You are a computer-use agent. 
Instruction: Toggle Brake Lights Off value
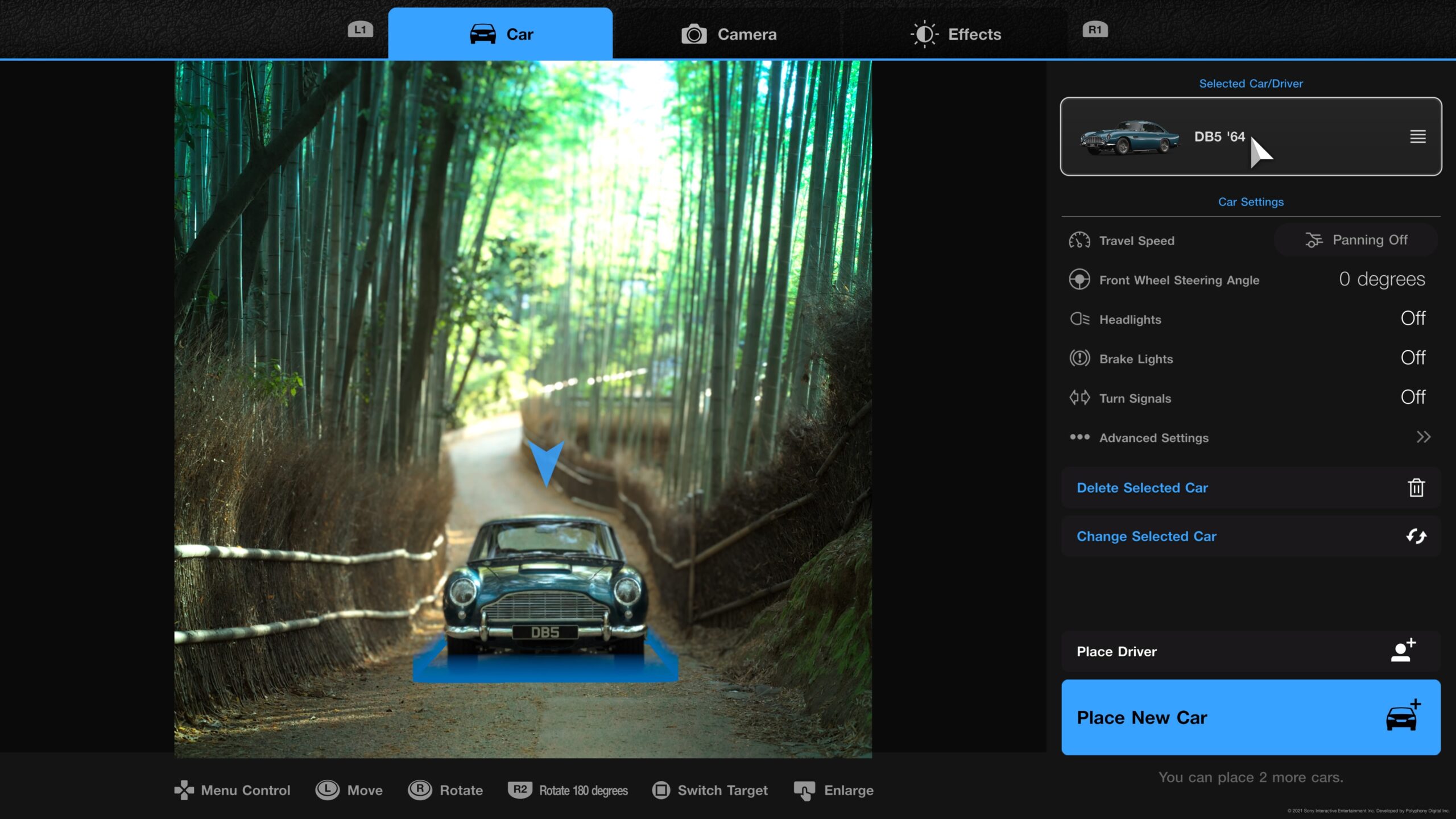(x=1413, y=358)
